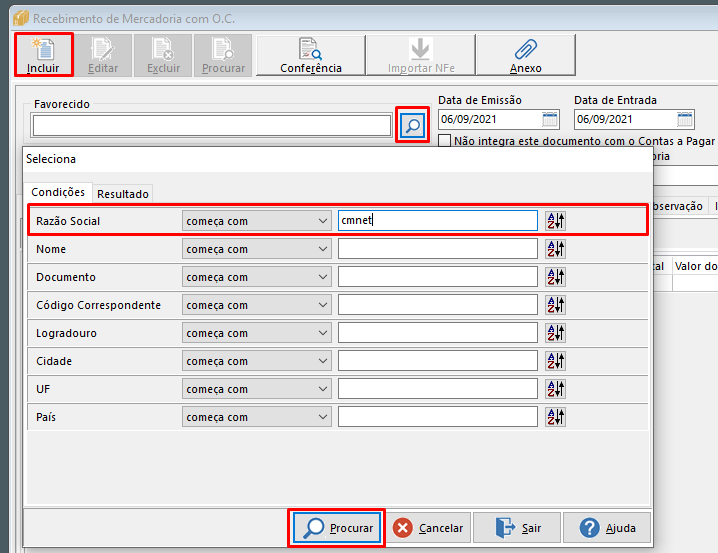Click the Código Correspondente value input field
Screen dimensions: 718x553
[438, 305]
